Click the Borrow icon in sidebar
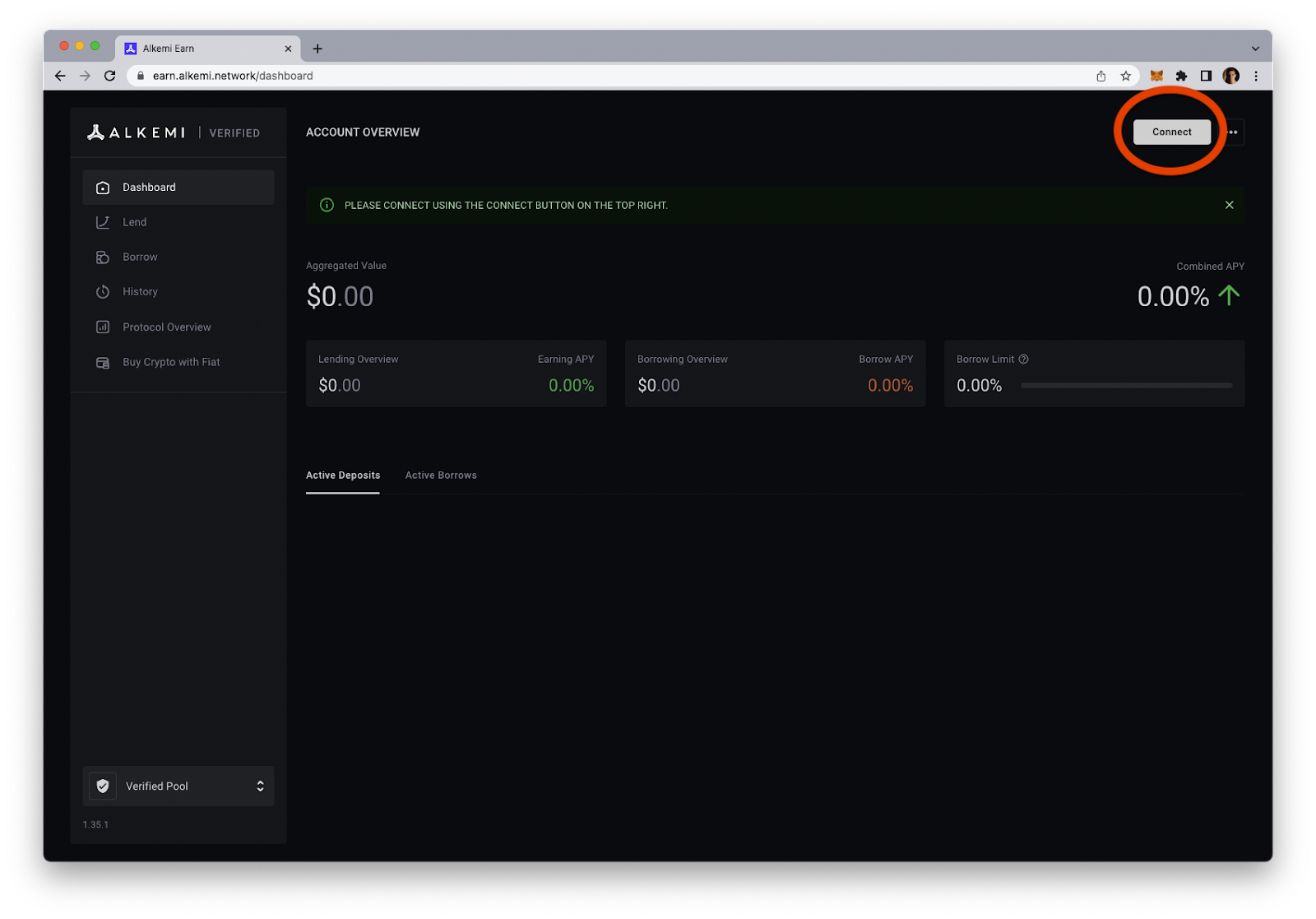Screen dimensions: 1316x919 coord(103,258)
